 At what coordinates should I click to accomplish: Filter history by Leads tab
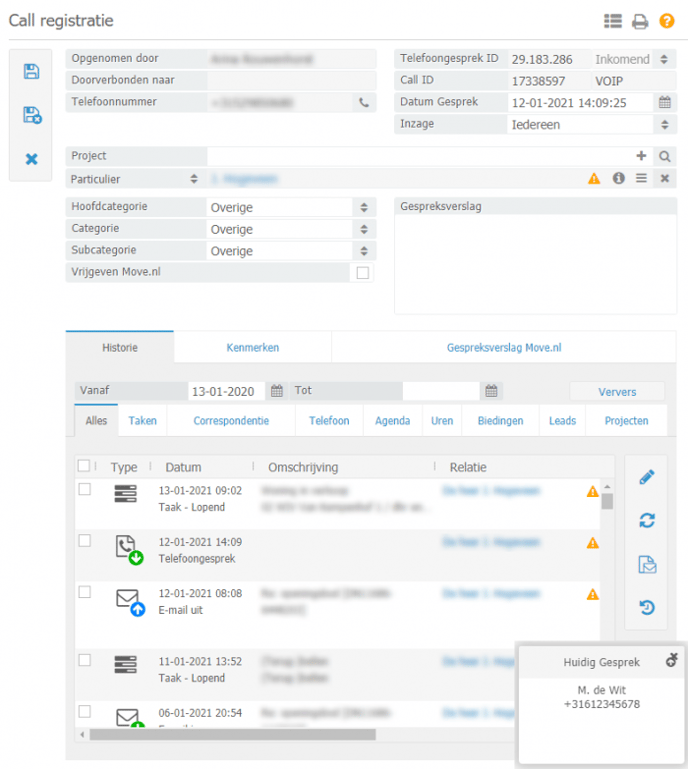562,421
